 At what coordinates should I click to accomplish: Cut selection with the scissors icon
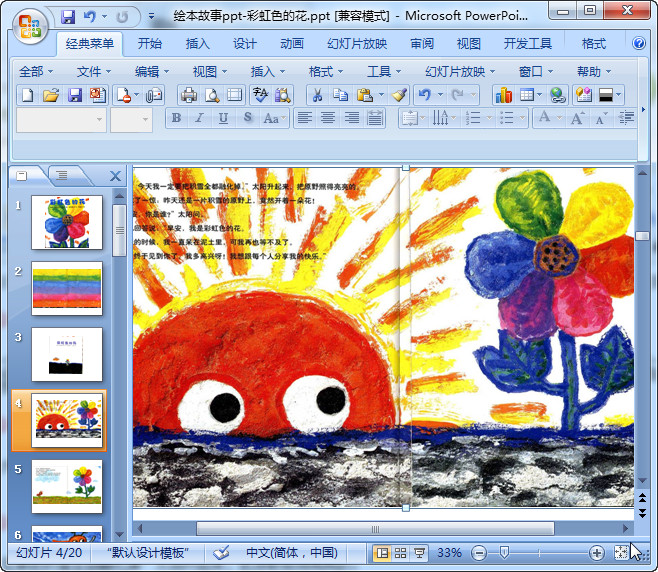pyautogui.click(x=317, y=95)
